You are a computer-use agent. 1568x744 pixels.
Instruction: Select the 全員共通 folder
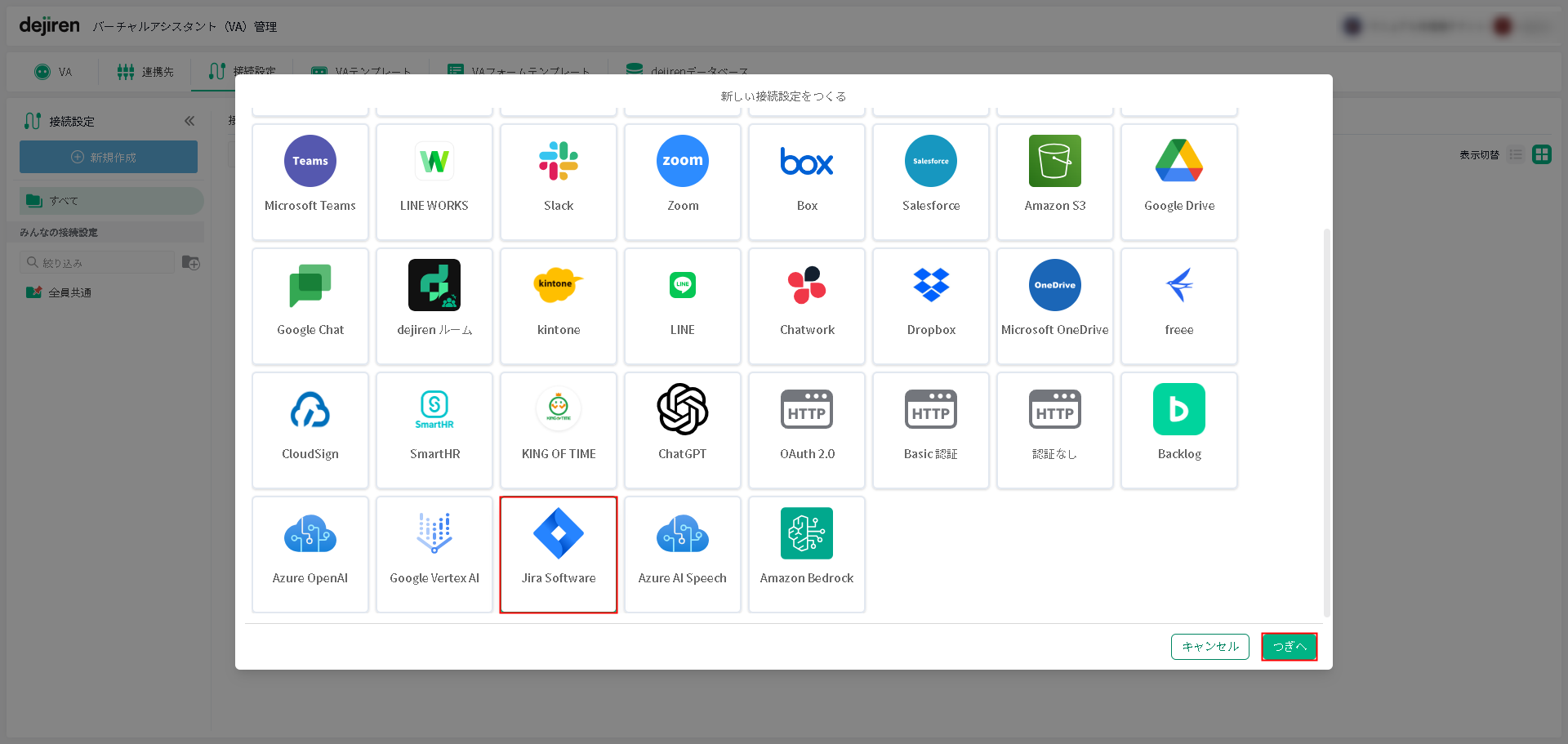[x=59, y=292]
